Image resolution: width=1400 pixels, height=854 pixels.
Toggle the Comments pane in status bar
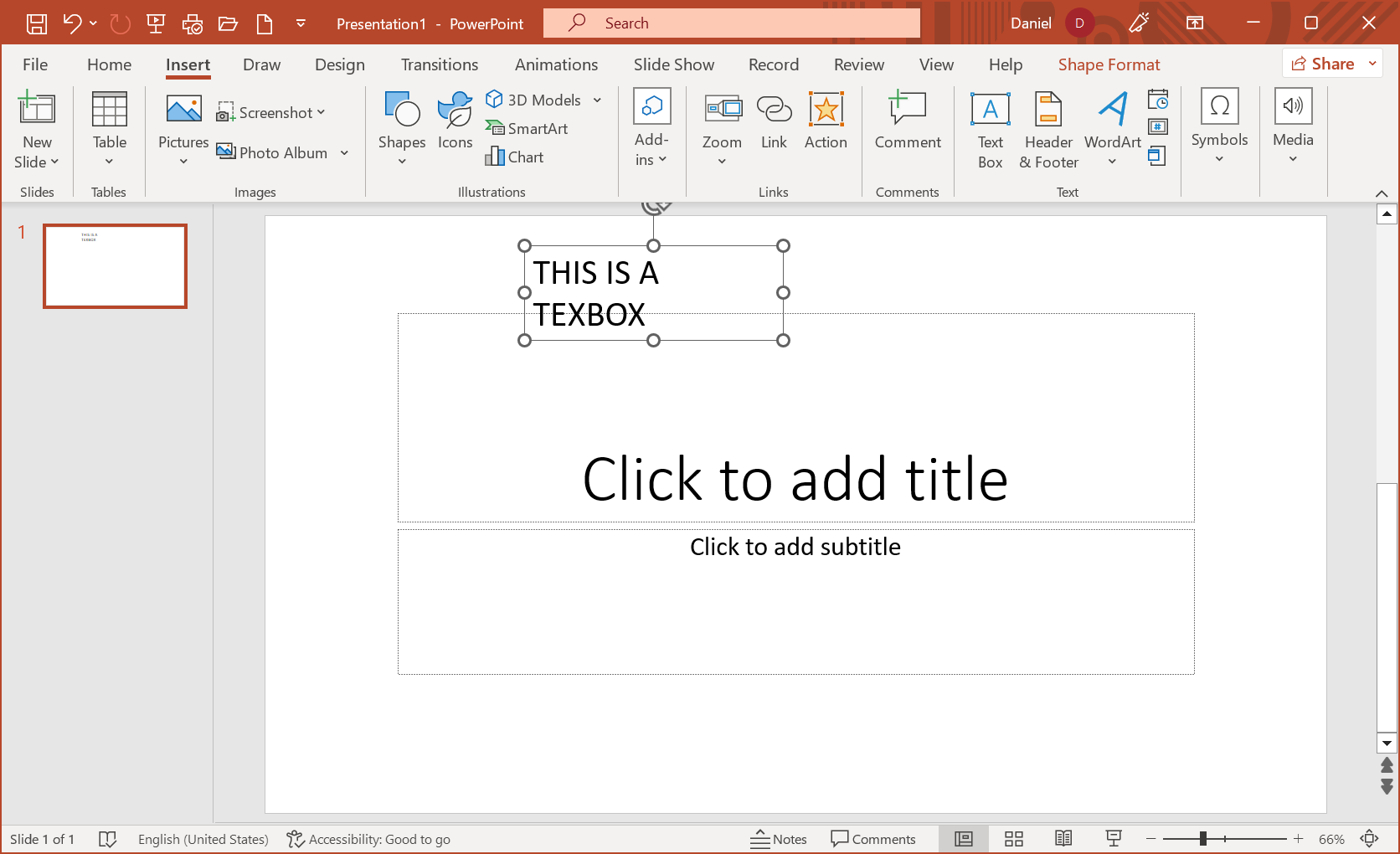(x=873, y=839)
